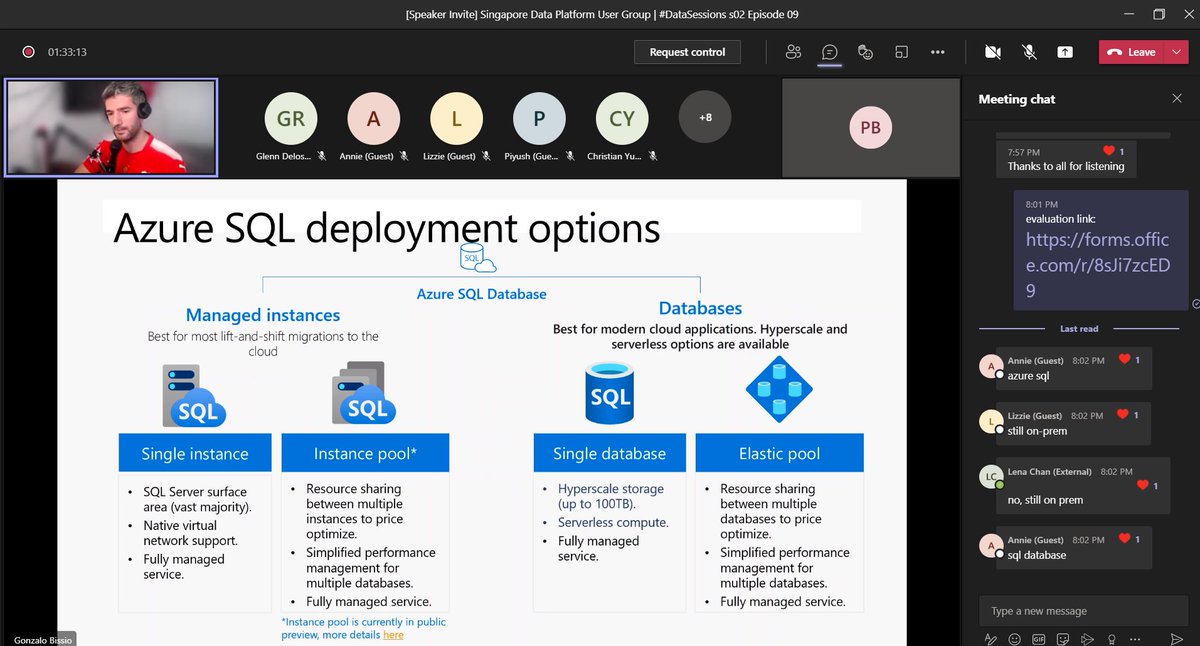Request control of the shared screen
Screen dimensions: 1200x646
tap(687, 52)
